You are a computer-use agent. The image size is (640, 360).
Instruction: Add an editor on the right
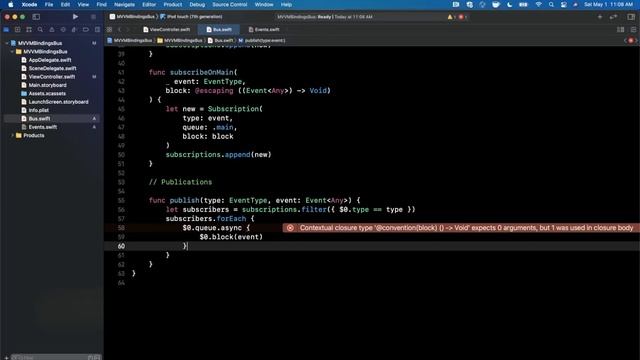point(633,29)
